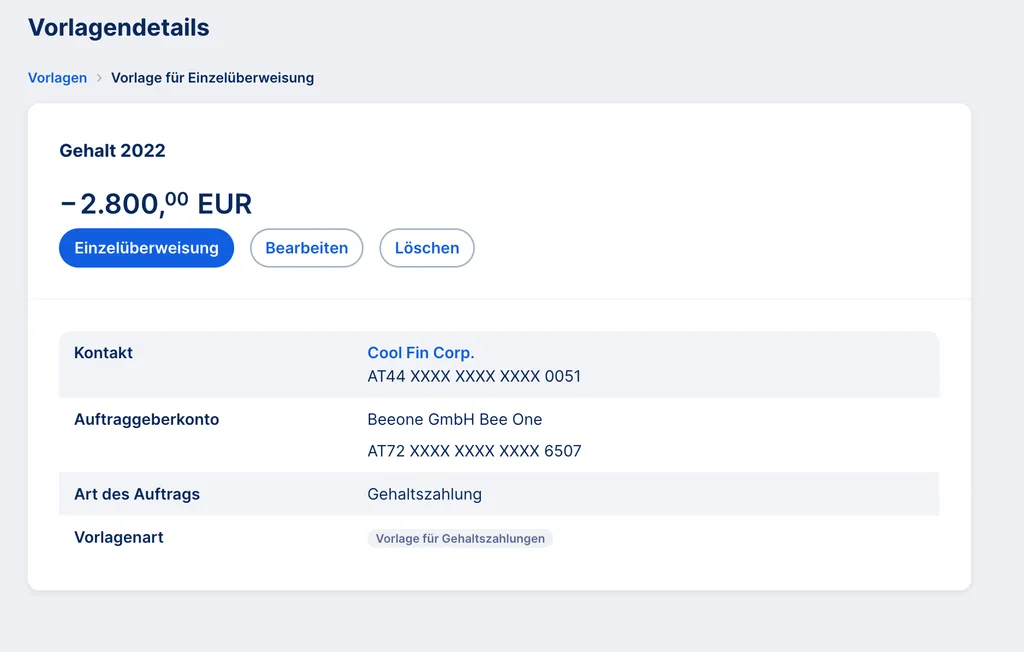Click the EUR currency text
The height and width of the screenshot is (652, 1024).
click(225, 205)
